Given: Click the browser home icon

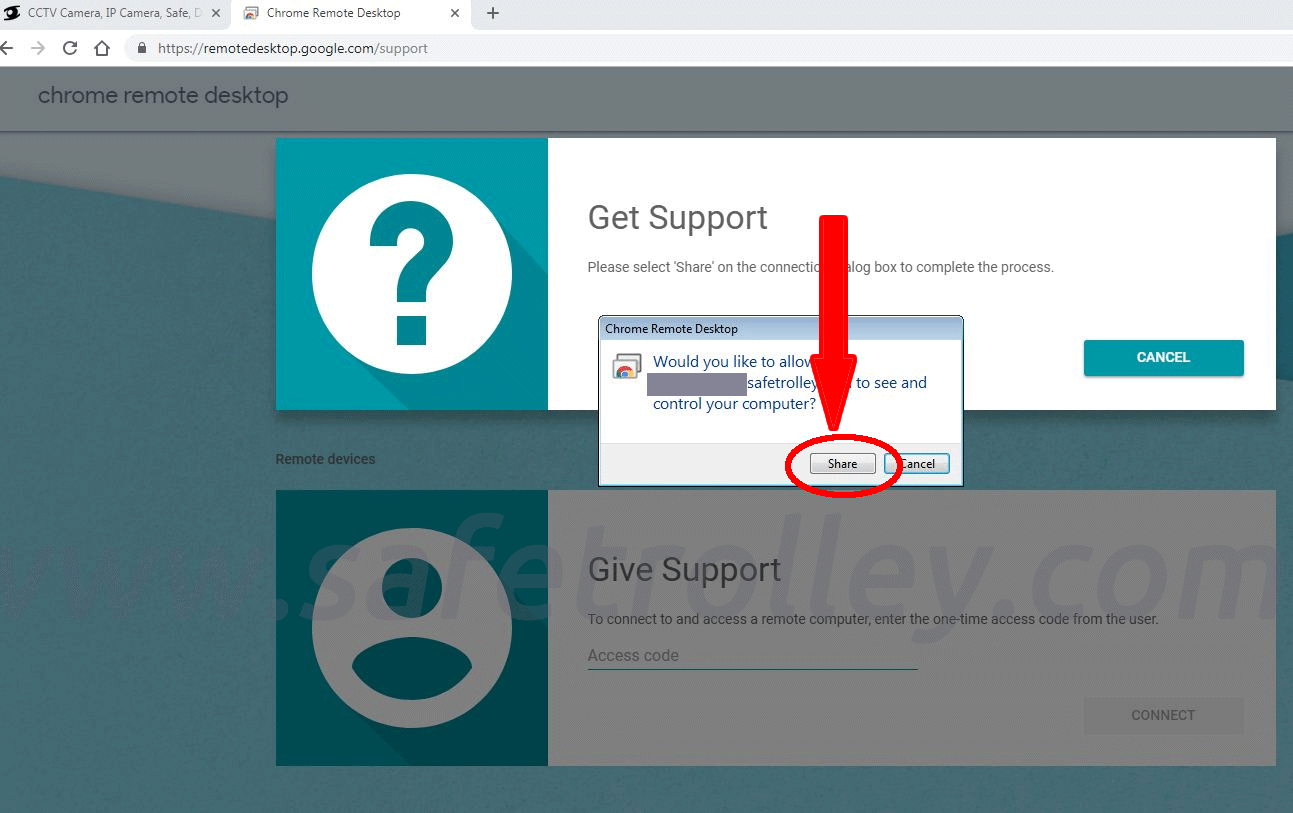Looking at the screenshot, I should pos(102,48).
